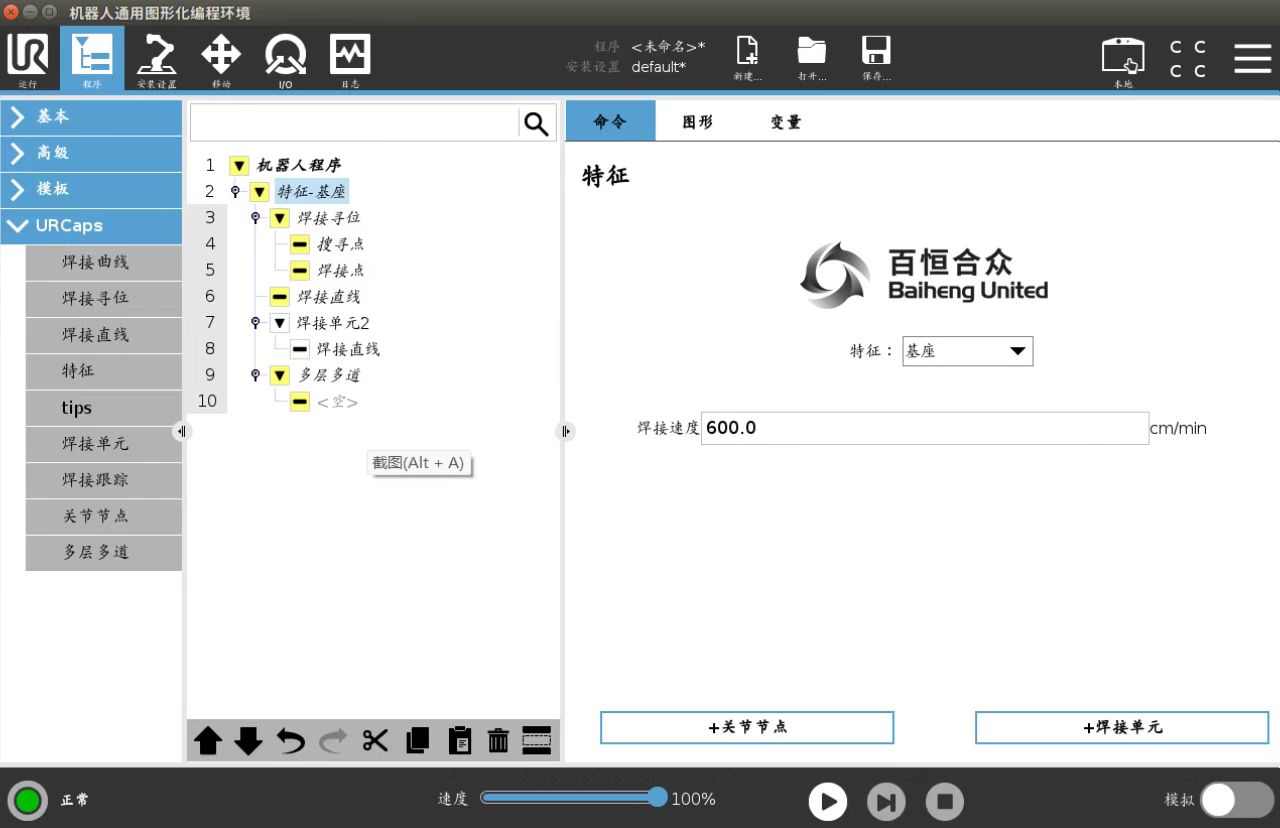Insert 焊接跟踪 from URCaps list

click(x=104, y=480)
